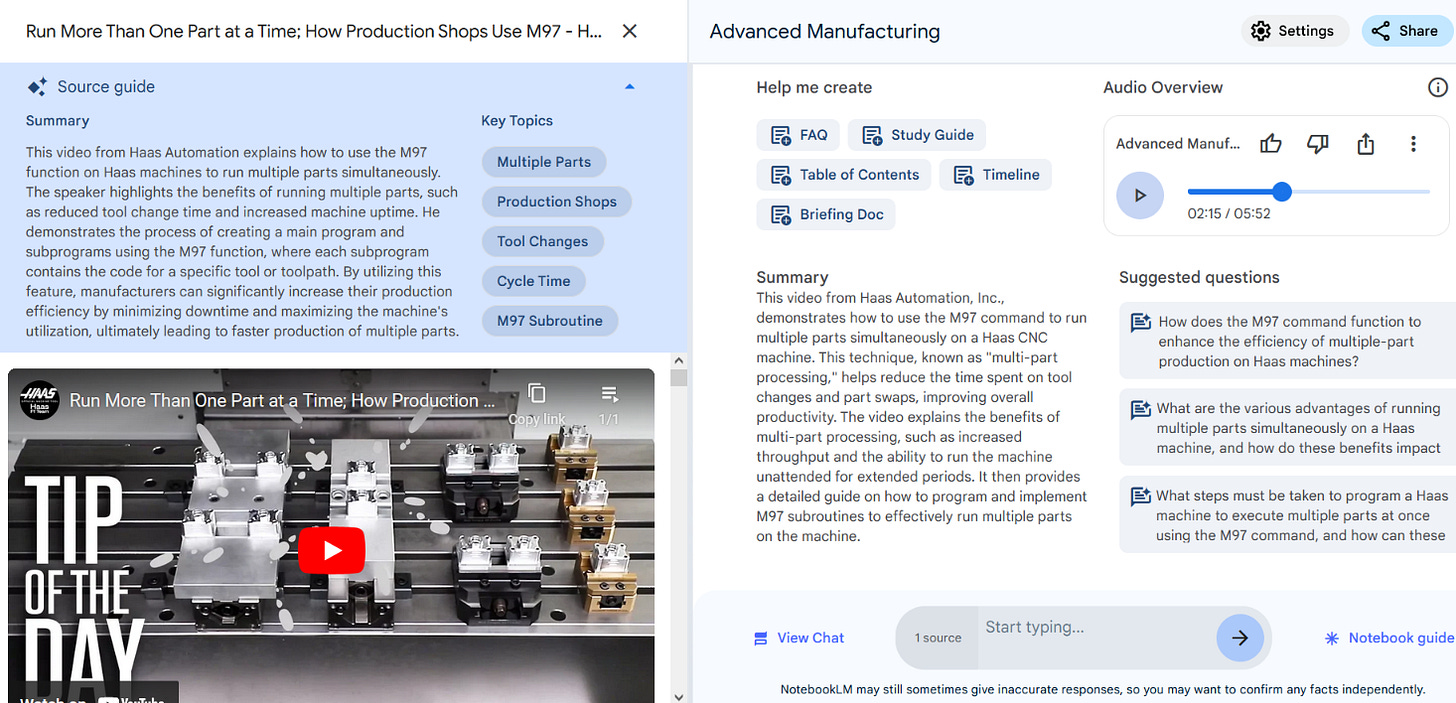Viewport: 1456px width, 703px height.
Task: Open audio overview more options menu
Action: pos(1413,144)
